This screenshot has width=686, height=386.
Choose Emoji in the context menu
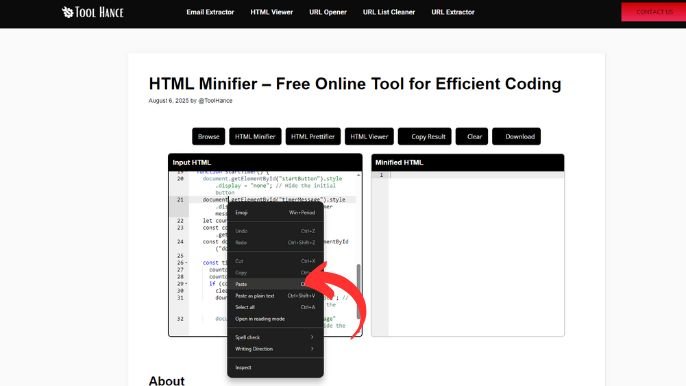coord(275,213)
